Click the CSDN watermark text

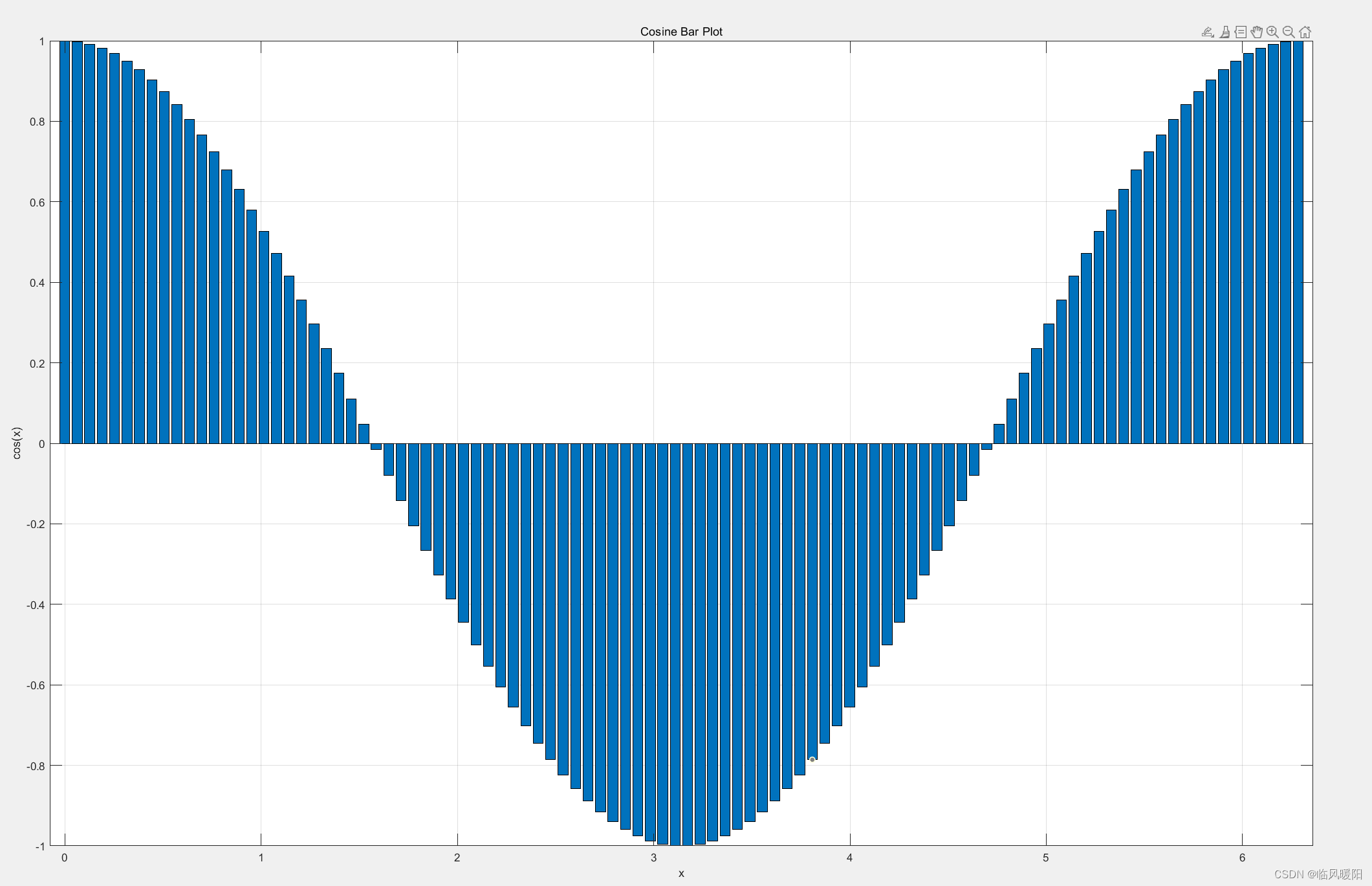tap(1318, 874)
